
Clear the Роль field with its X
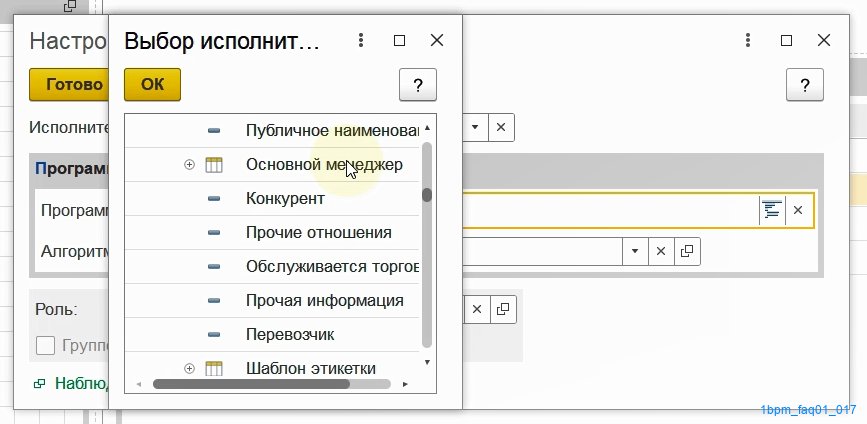click(x=477, y=309)
